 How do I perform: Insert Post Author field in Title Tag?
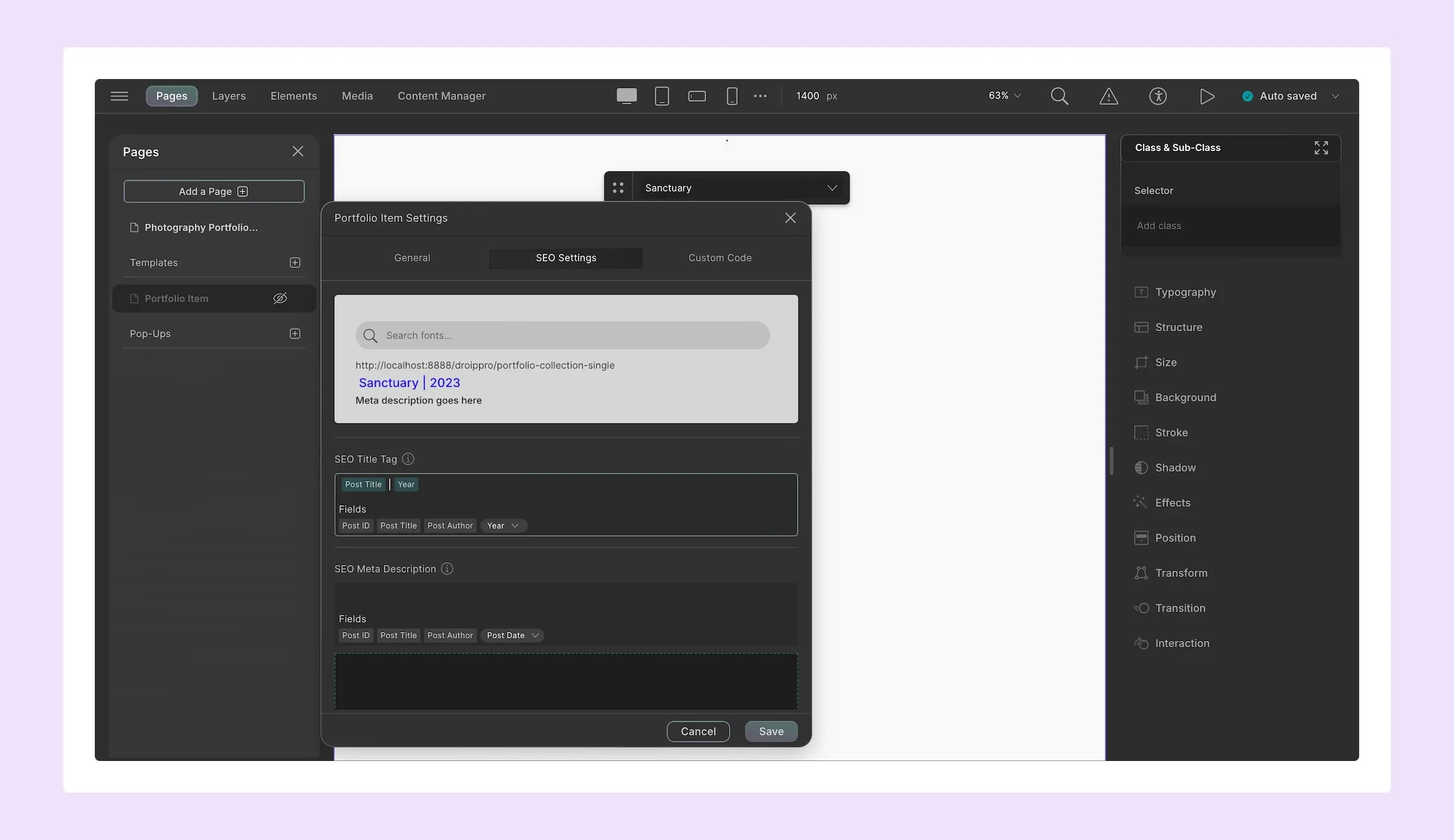click(450, 526)
